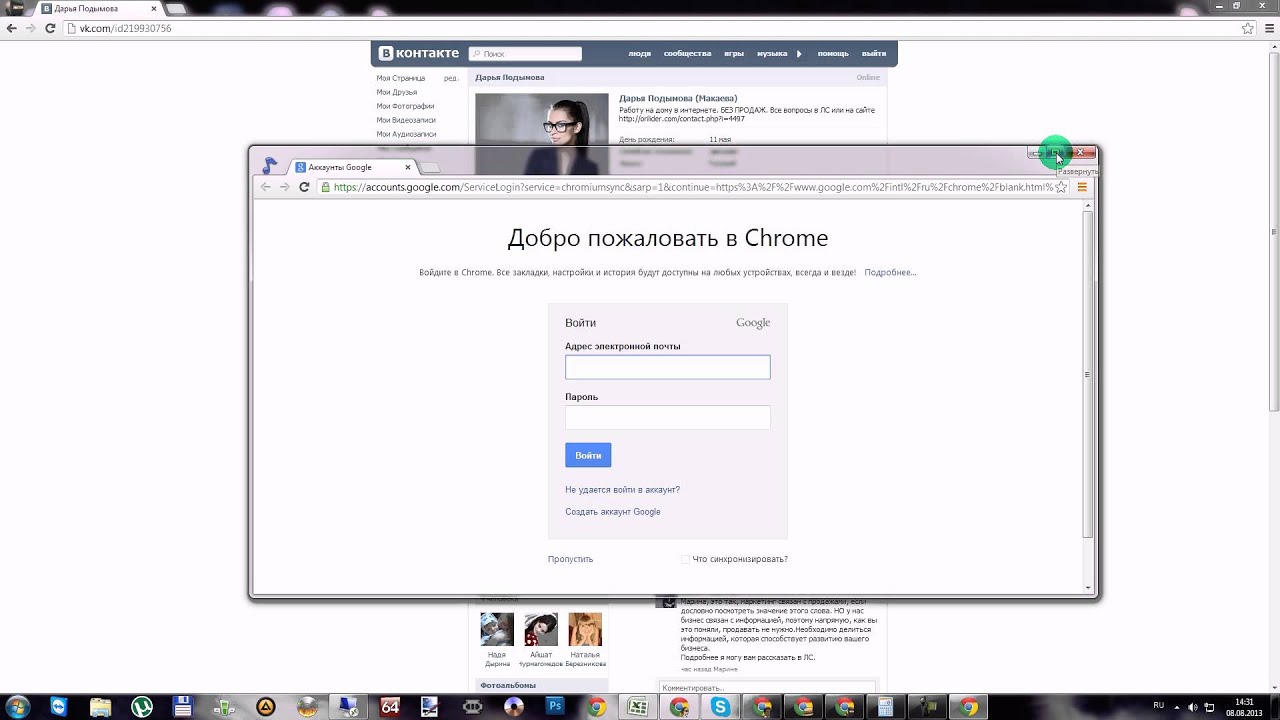Open Excel from the taskbar
Viewport: 1280px width, 720px height.
click(636, 707)
